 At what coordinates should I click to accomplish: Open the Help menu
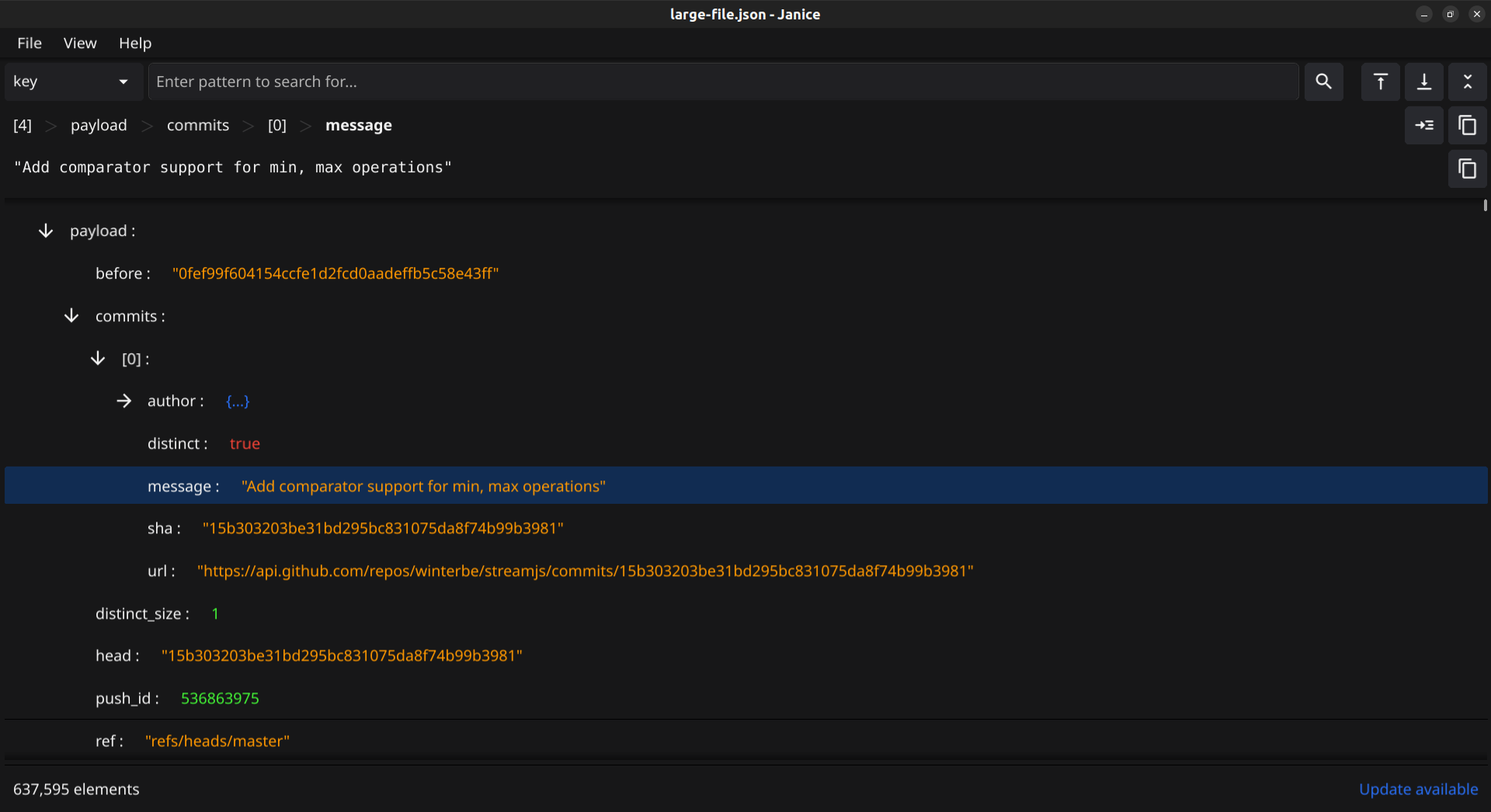pos(135,43)
